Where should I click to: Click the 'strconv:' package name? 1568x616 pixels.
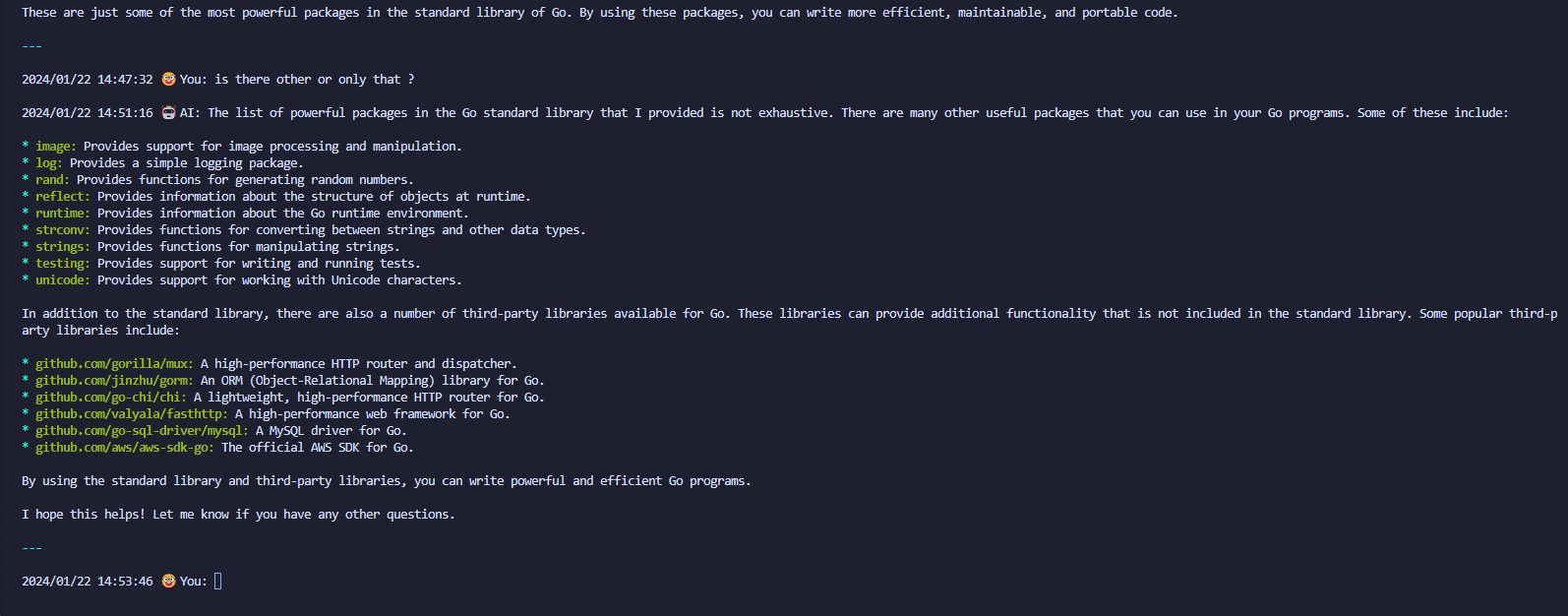point(63,229)
